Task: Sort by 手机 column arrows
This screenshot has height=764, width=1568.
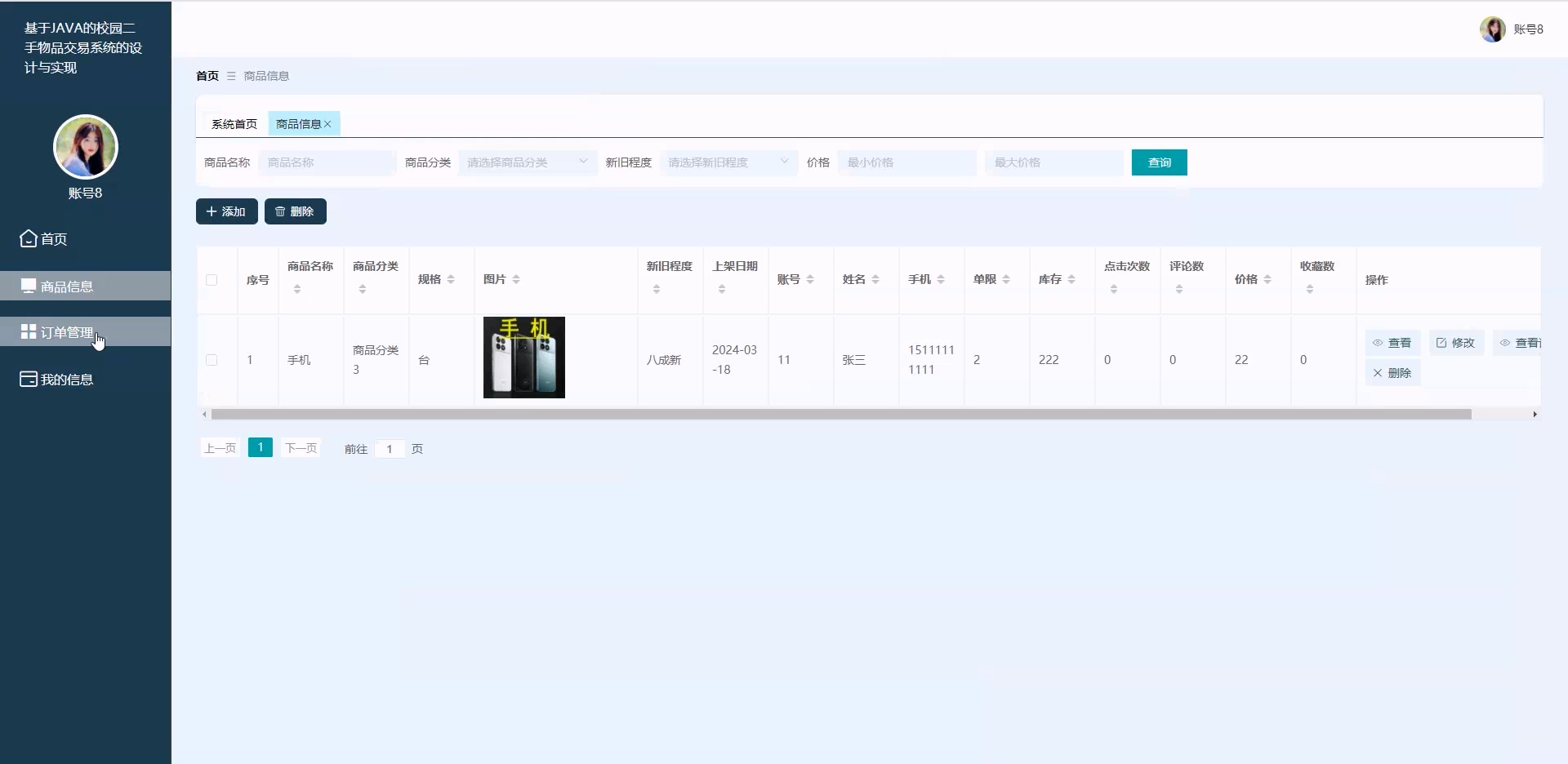Action: tap(941, 279)
